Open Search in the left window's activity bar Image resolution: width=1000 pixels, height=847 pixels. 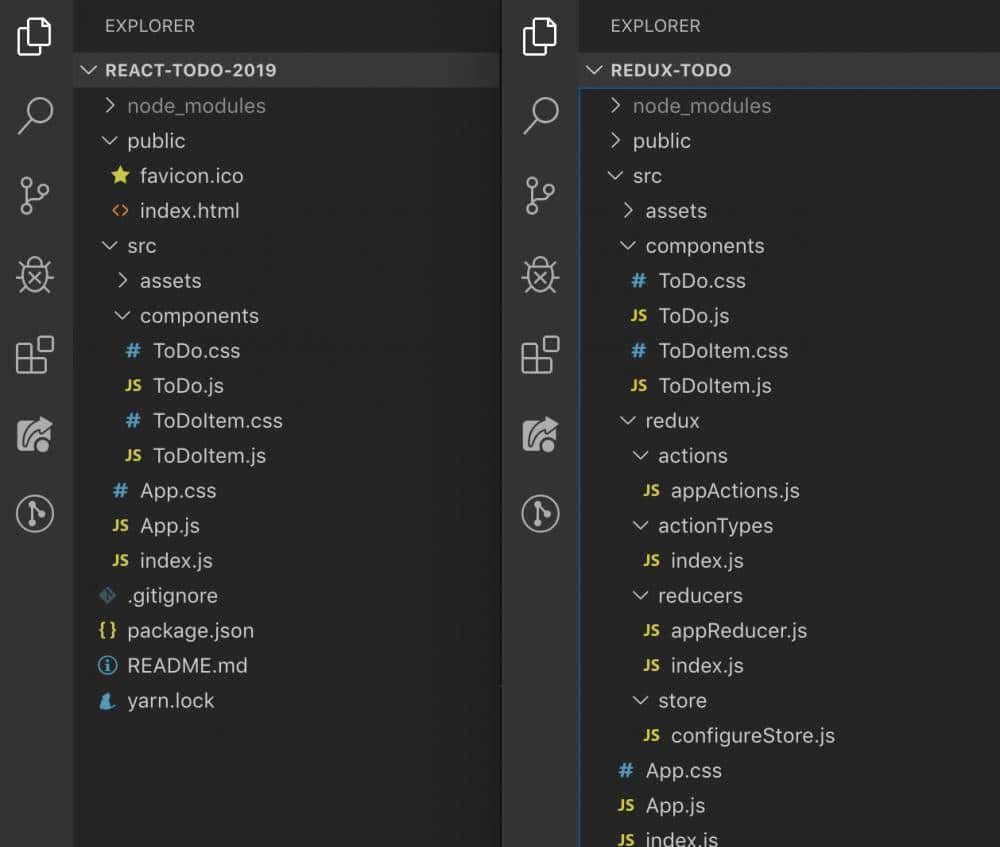click(x=35, y=116)
